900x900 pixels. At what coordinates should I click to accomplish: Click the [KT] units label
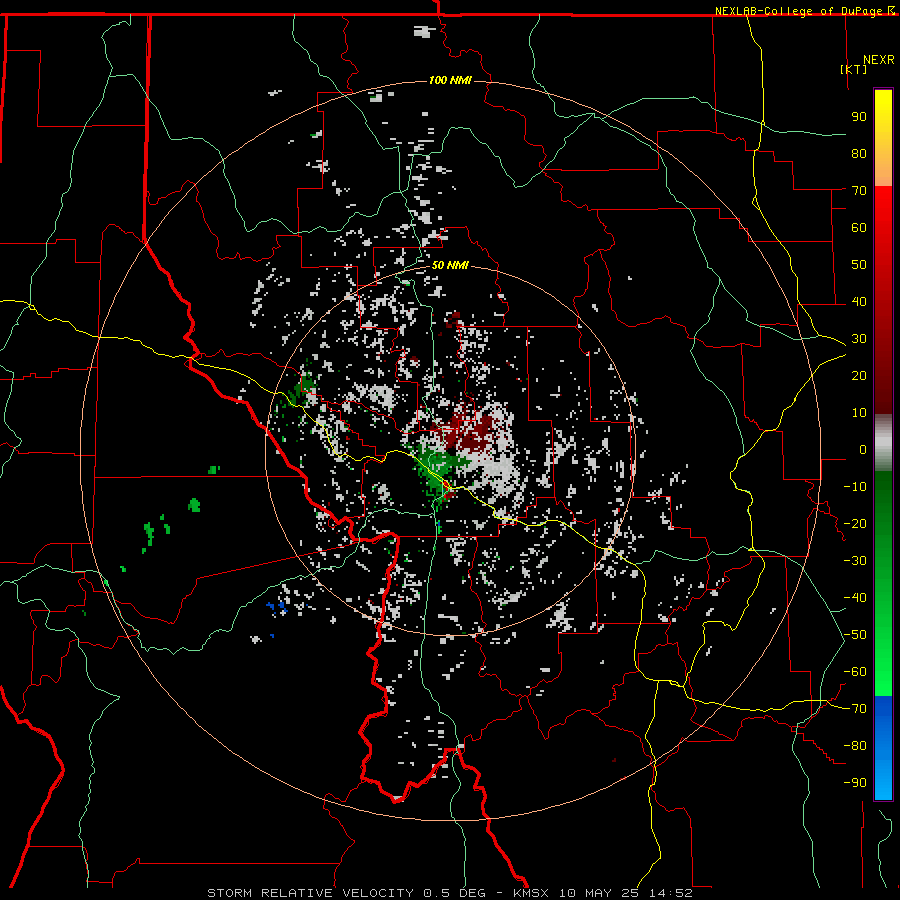click(853, 69)
